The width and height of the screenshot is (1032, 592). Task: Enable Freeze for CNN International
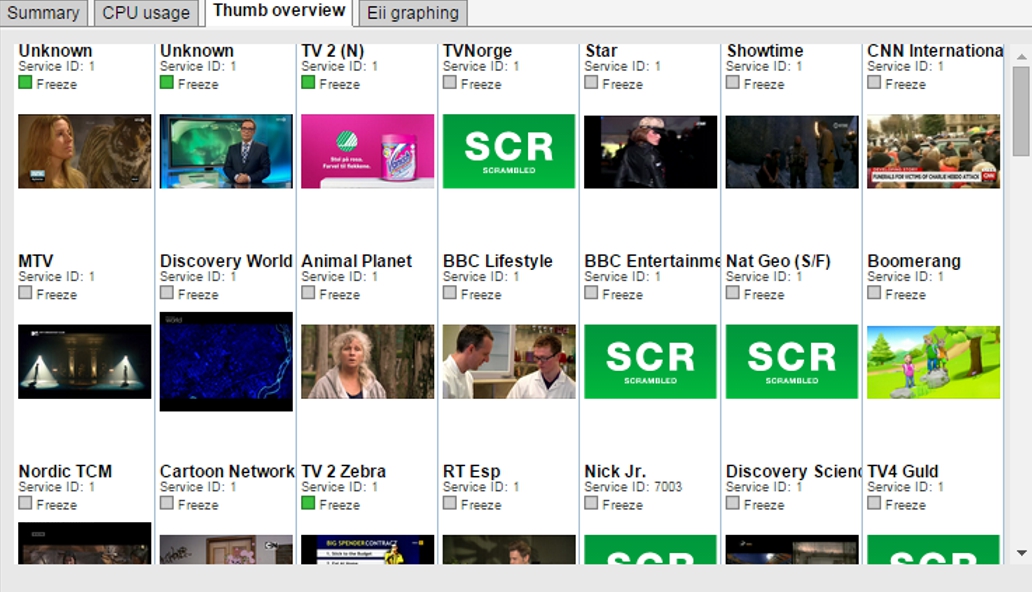[x=874, y=82]
